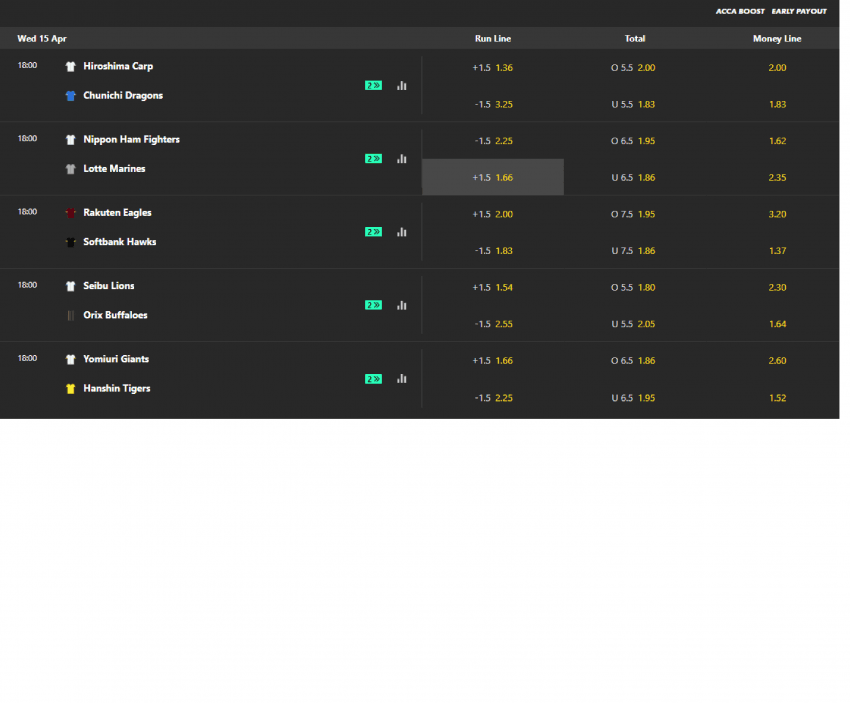This screenshot has width=850, height=703.
Task: Click Hiroshima Carp team name
Action: (x=118, y=67)
